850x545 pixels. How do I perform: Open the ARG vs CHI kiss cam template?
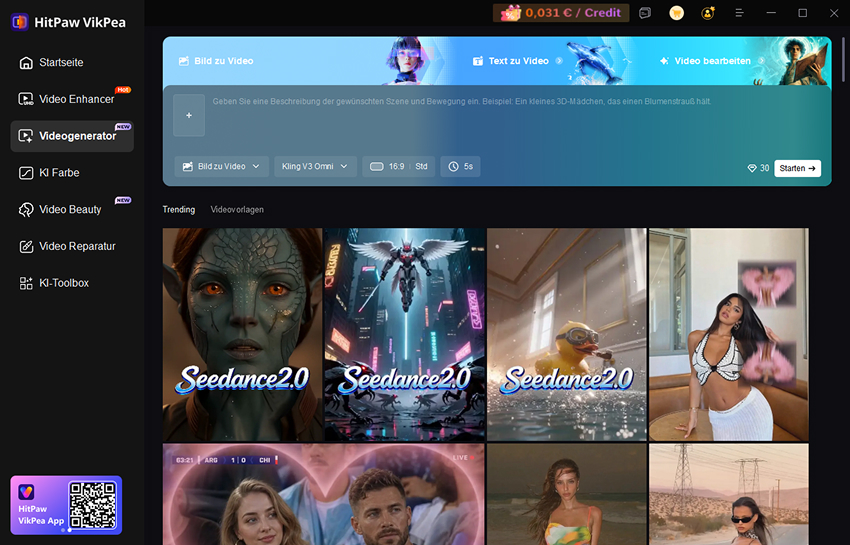click(x=324, y=494)
